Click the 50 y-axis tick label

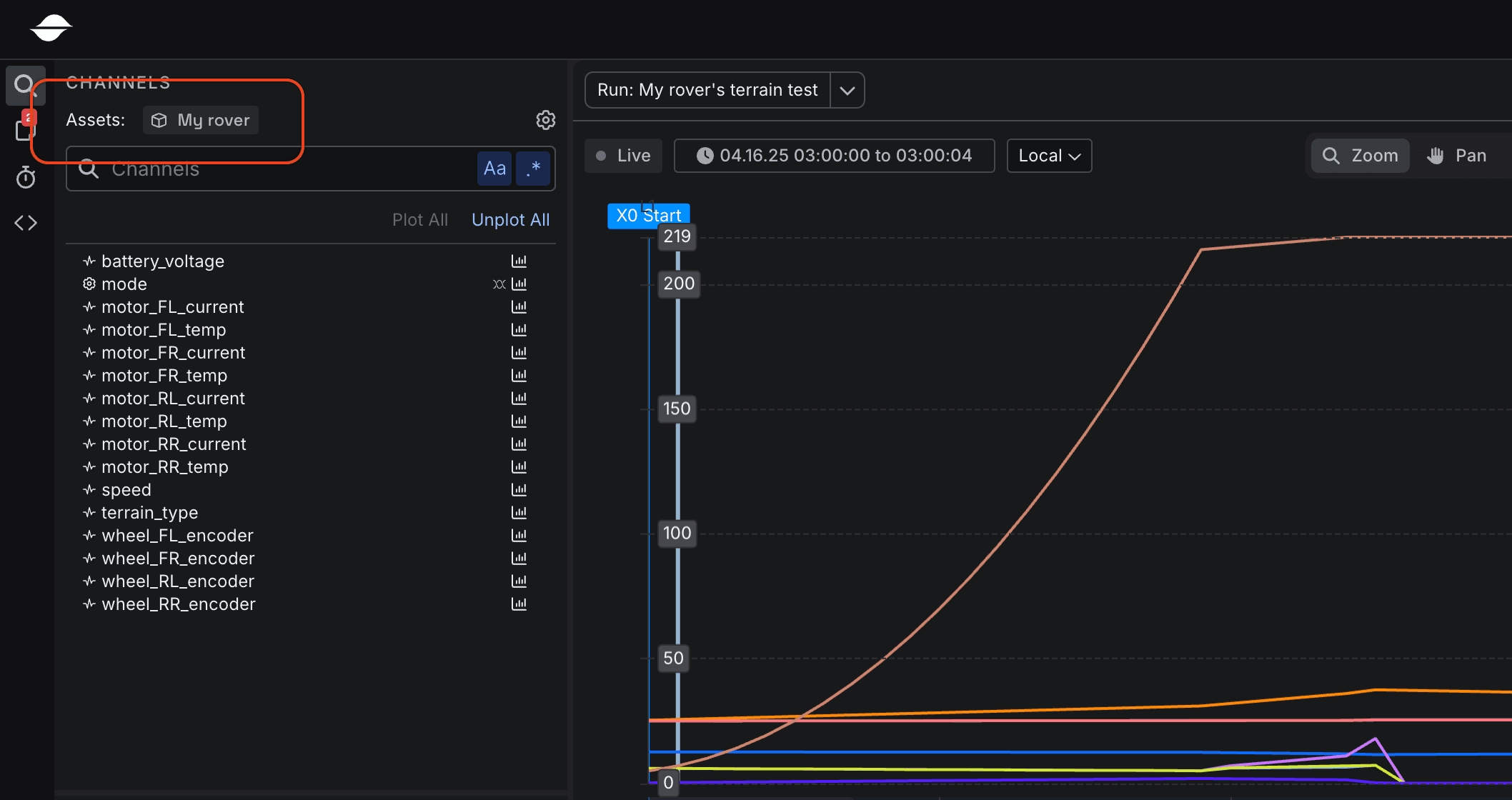pyautogui.click(x=673, y=658)
